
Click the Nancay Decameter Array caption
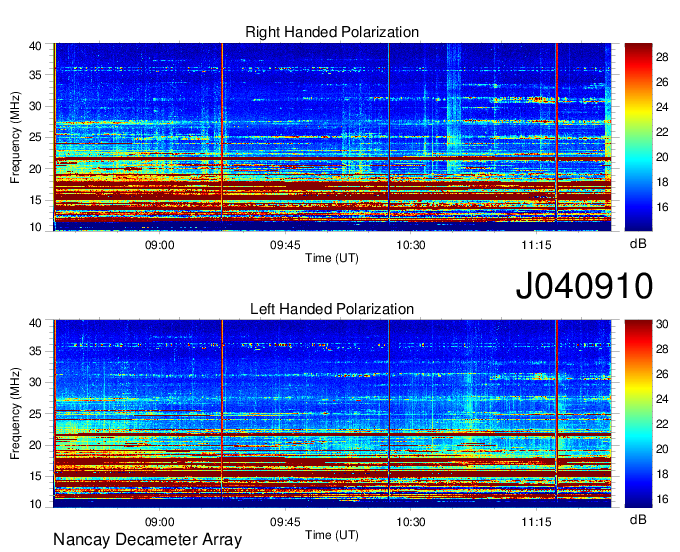point(147,540)
